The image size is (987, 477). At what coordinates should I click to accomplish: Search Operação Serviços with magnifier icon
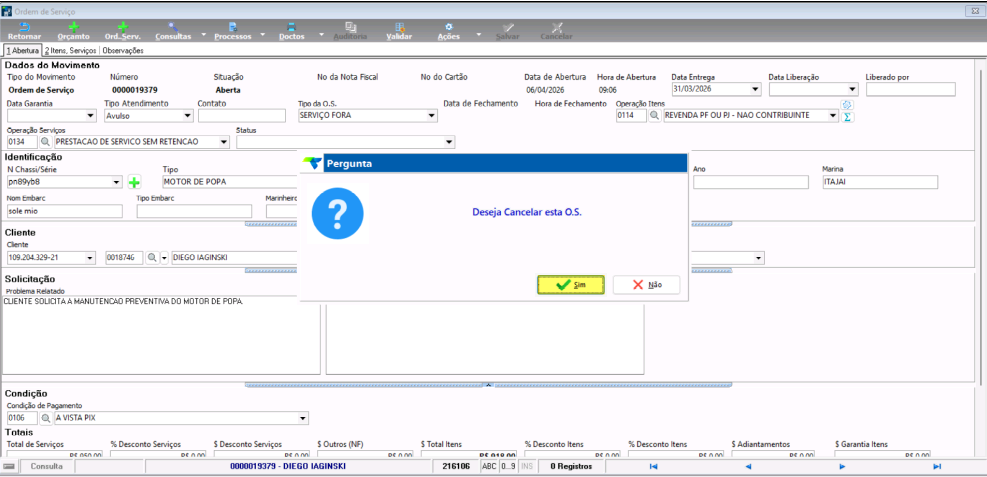coord(45,142)
